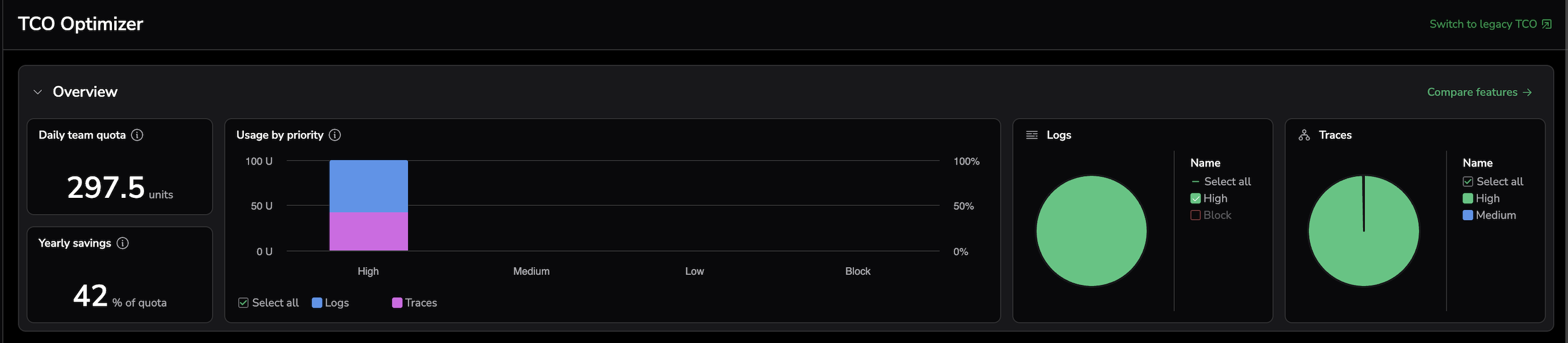Toggle Select all in Traces legend

(1468, 182)
